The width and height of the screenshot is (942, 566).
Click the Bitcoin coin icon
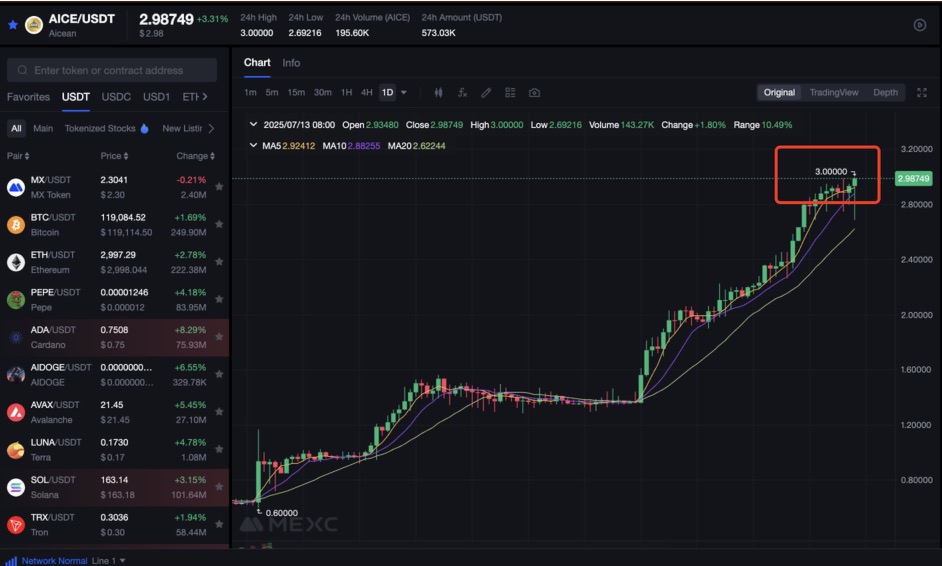coord(16,225)
